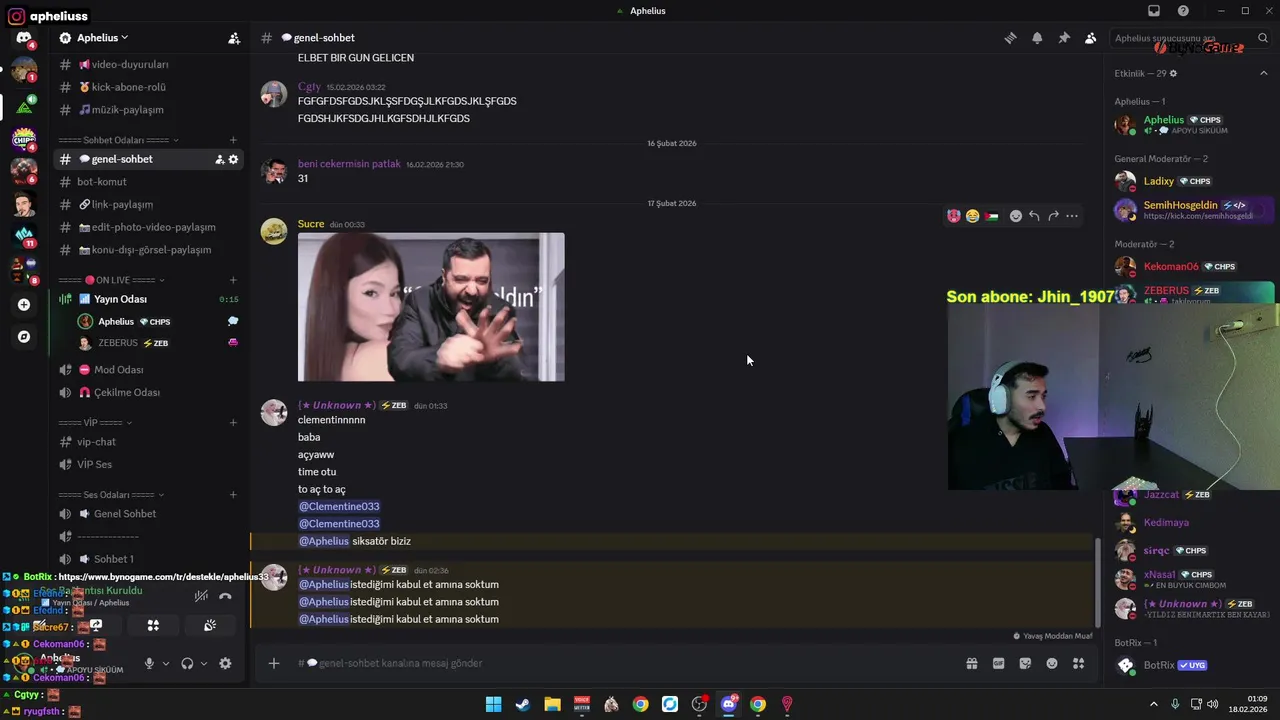Viewport: 1280px width, 720px height.
Task: Disconnect from voice with the hang-up icon
Action: tap(225, 596)
